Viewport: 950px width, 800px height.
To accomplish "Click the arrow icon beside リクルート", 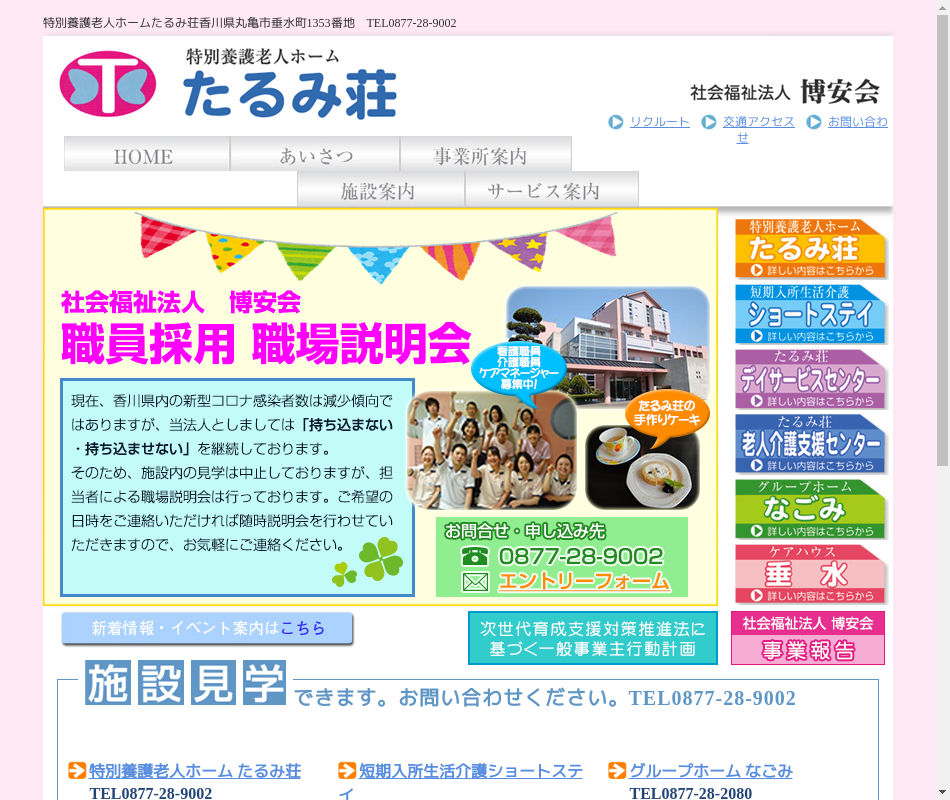I will click(x=616, y=122).
